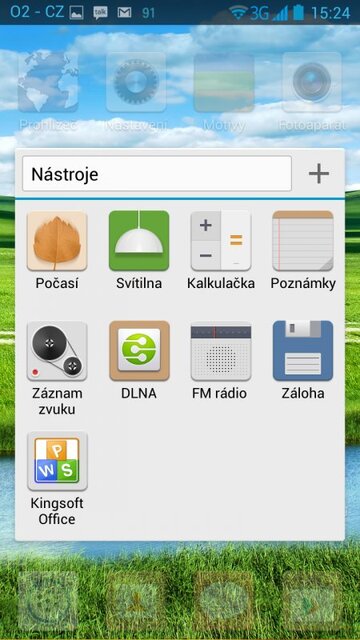Tap the plus icon to add apps
The height and width of the screenshot is (640, 360).
[319, 174]
